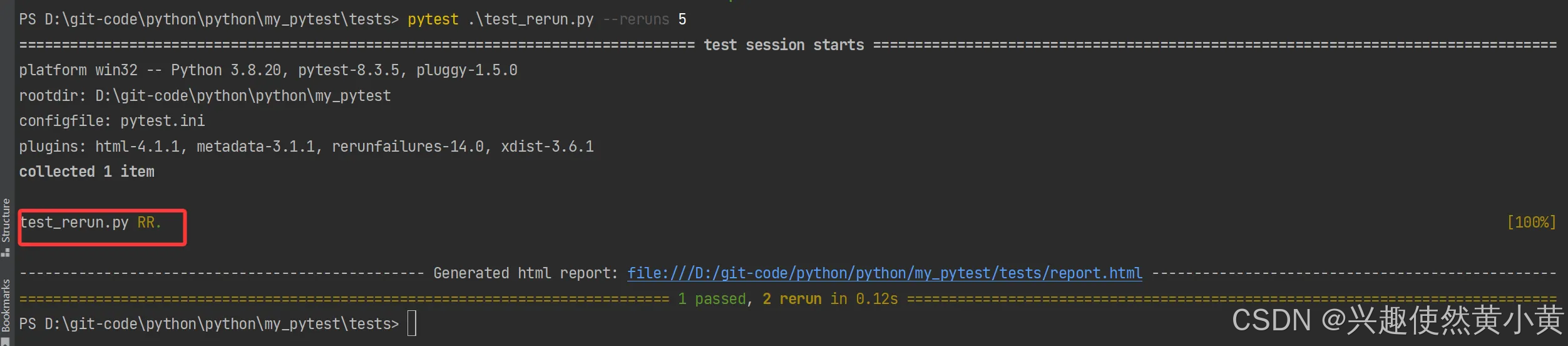Click the rootdir path line
Screen dimensions: 1568x346
click(x=205, y=96)
